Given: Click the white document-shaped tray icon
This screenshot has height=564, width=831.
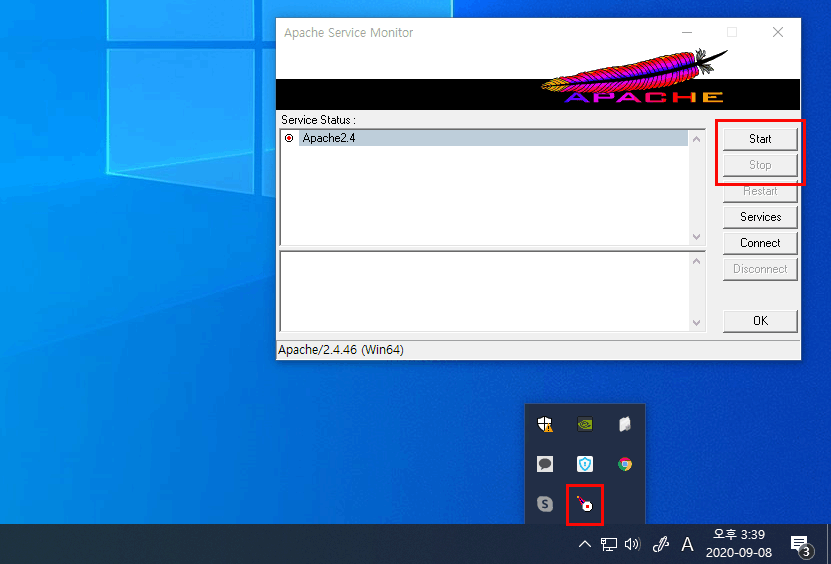Looking at the screenshot, I should tap(625, 424).
